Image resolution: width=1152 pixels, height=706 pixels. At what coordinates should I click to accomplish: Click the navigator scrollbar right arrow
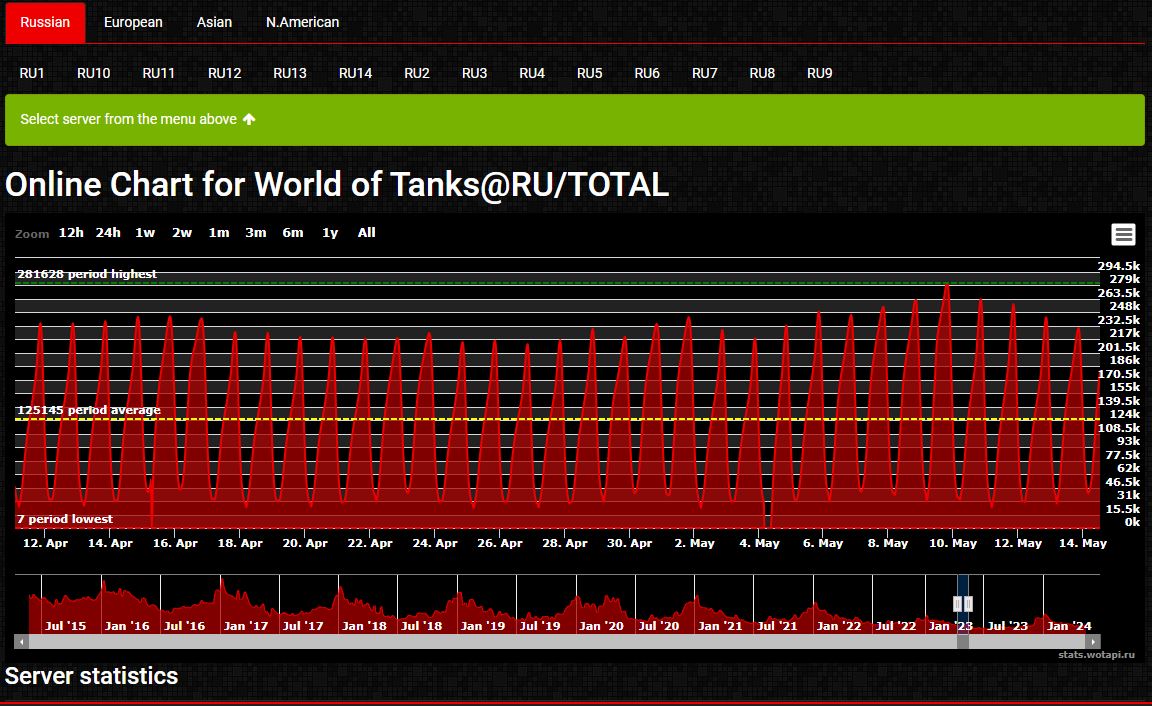point(1093,642)
